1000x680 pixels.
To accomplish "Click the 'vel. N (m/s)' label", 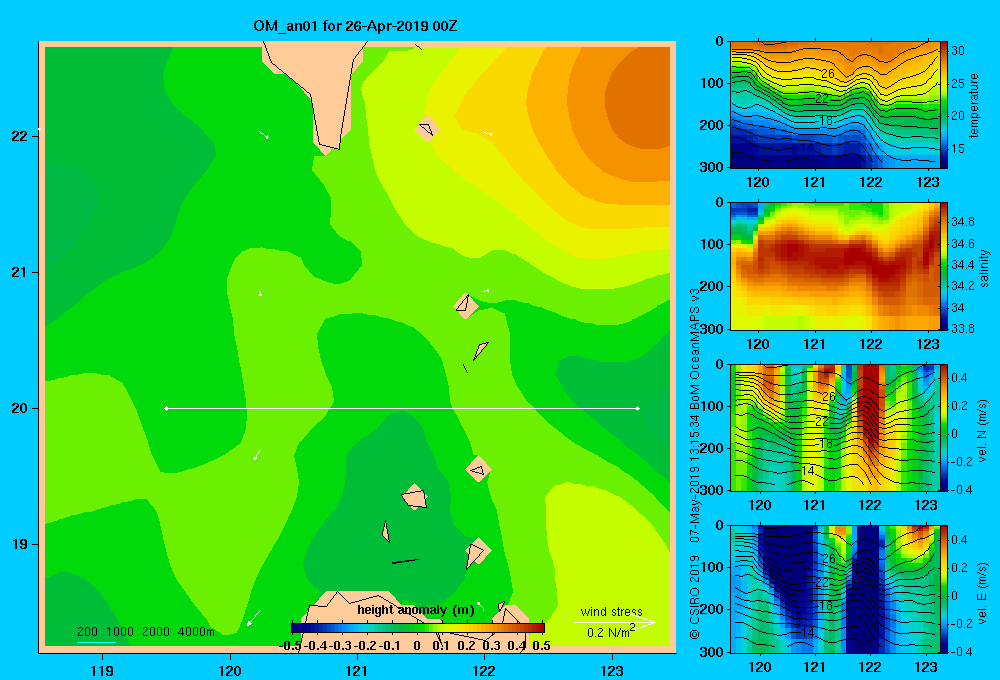I will (x=982, y=431).
